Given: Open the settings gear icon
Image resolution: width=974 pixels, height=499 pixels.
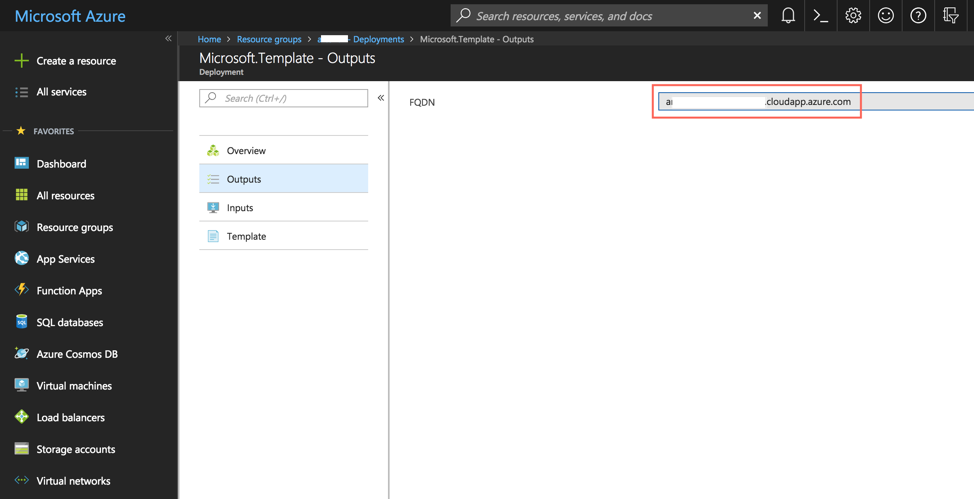Looking at the screenshot, I should click(x=853, y=15).
